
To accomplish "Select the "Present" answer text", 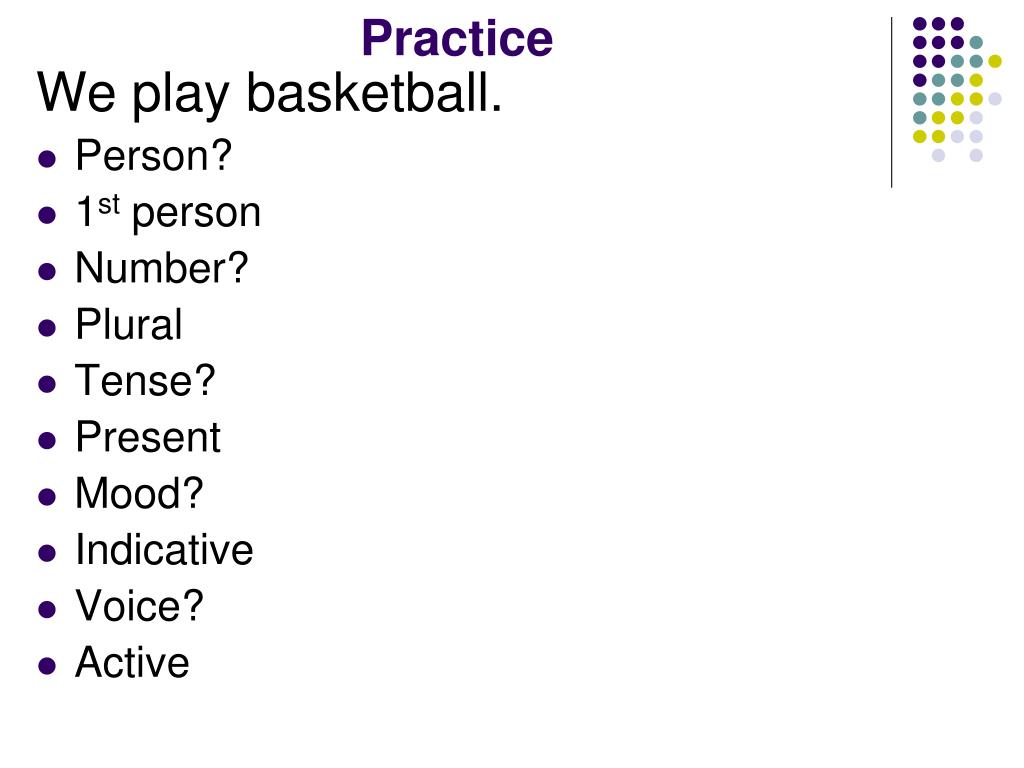I will tap(148, 437).
